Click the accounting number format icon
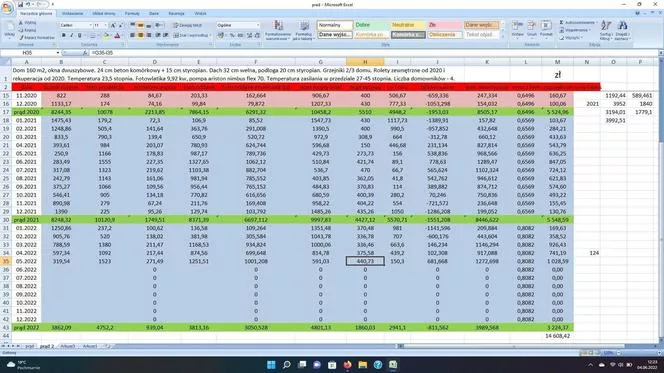The width and height of the screenshot is (664, 373). pyautogui.click(x=221, y=35)
